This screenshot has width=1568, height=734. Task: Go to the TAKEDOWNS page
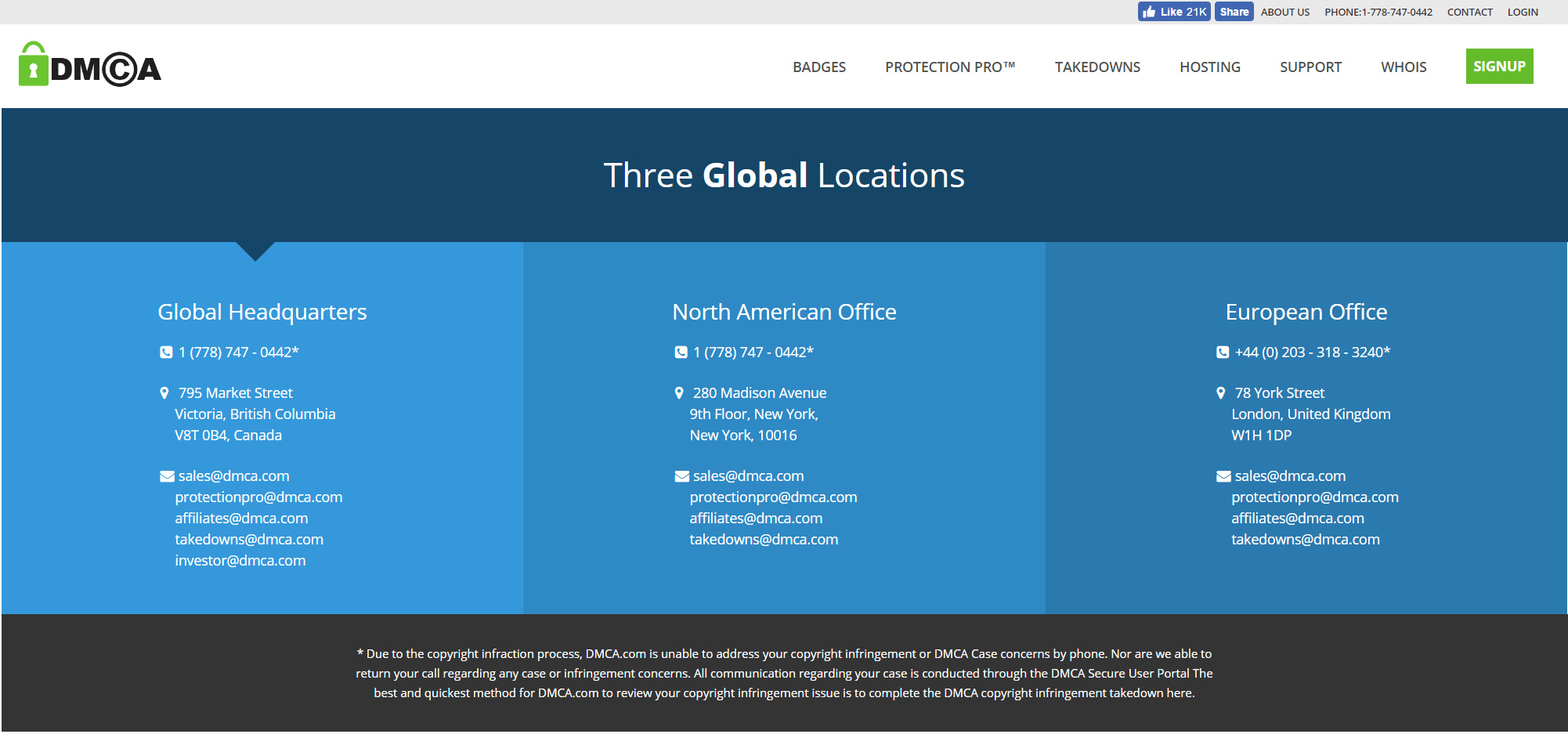point(1097,67)
